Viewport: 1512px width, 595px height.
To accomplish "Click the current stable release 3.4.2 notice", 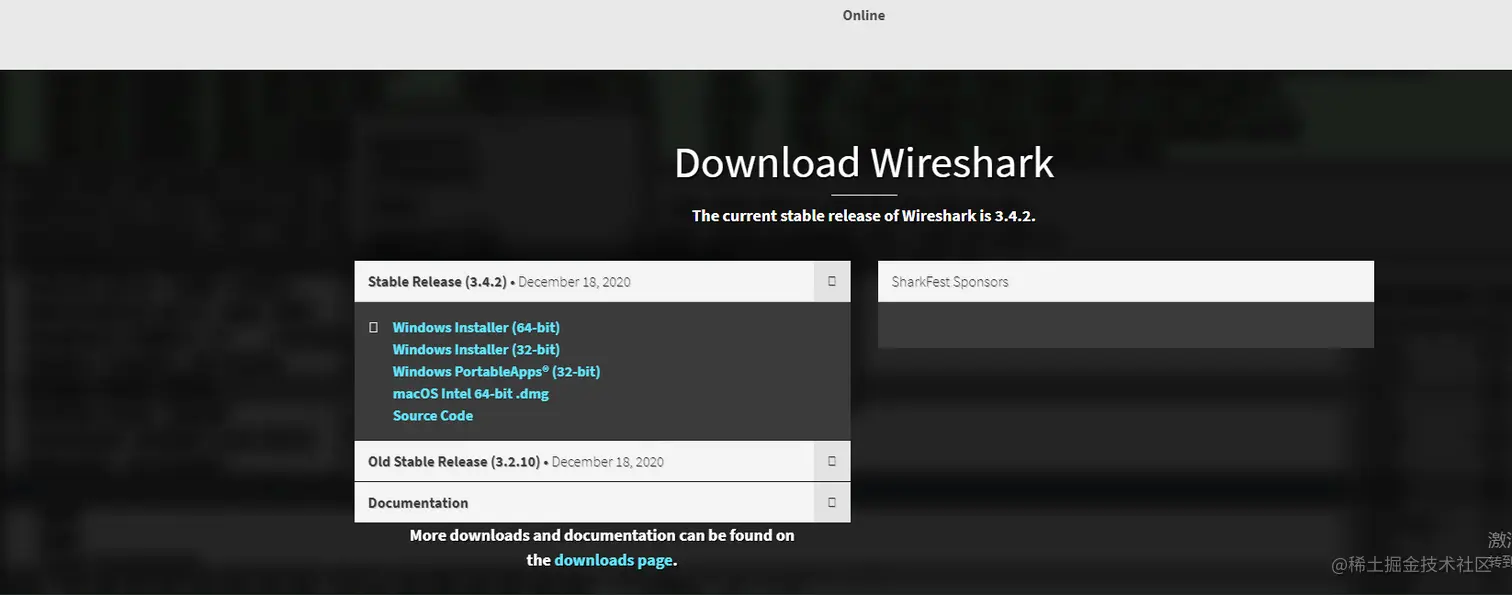I will (864, 215).
